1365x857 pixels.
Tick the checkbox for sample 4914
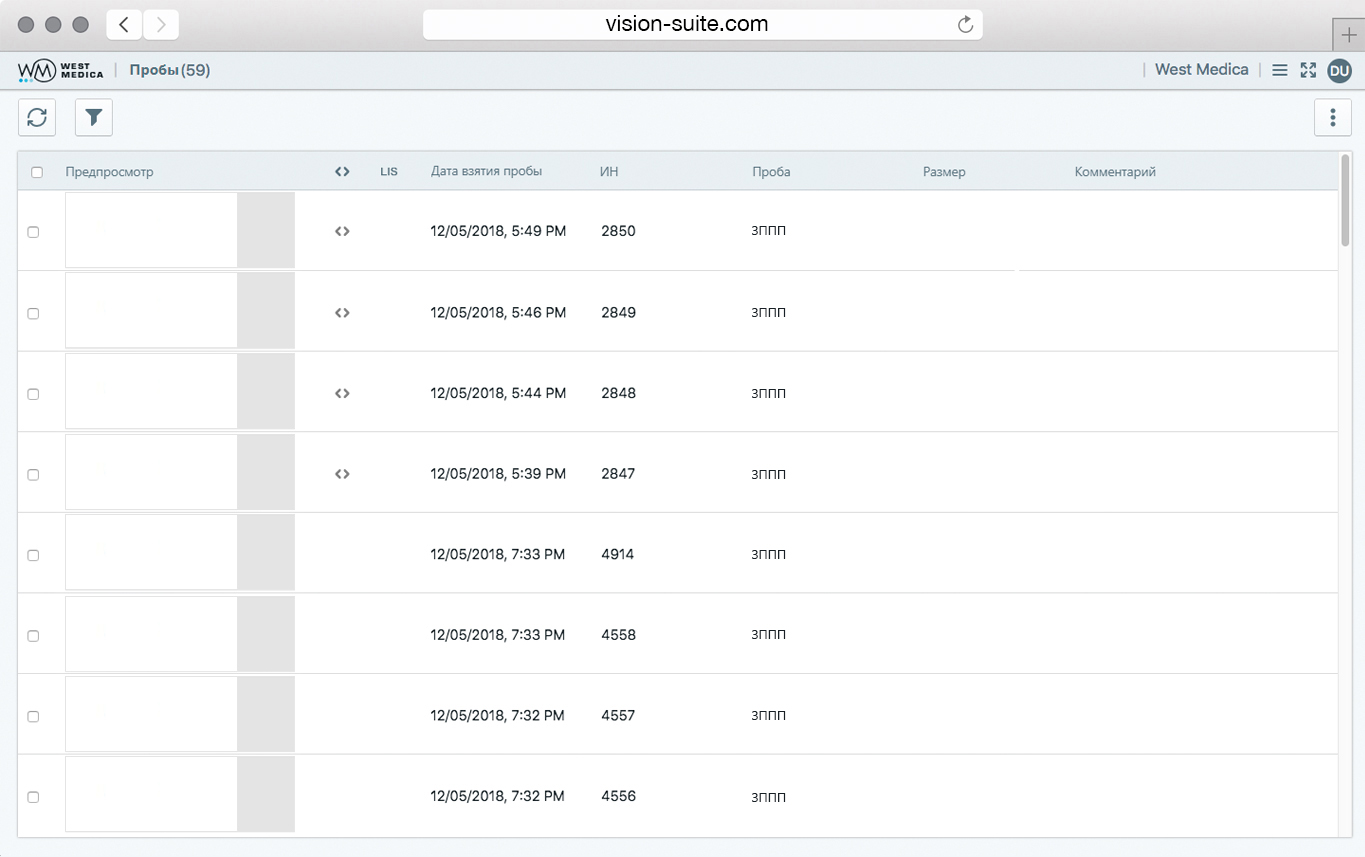point(33,555)
